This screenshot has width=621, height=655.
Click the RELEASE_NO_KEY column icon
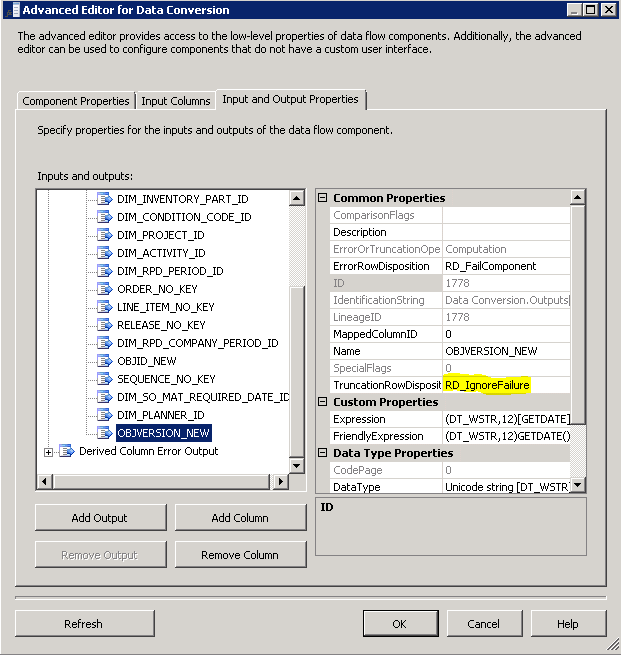pos(105,325)
